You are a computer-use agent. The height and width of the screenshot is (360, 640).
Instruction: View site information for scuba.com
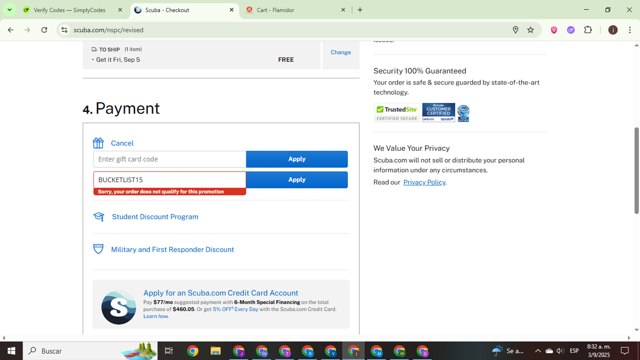(x=64, y=30)
